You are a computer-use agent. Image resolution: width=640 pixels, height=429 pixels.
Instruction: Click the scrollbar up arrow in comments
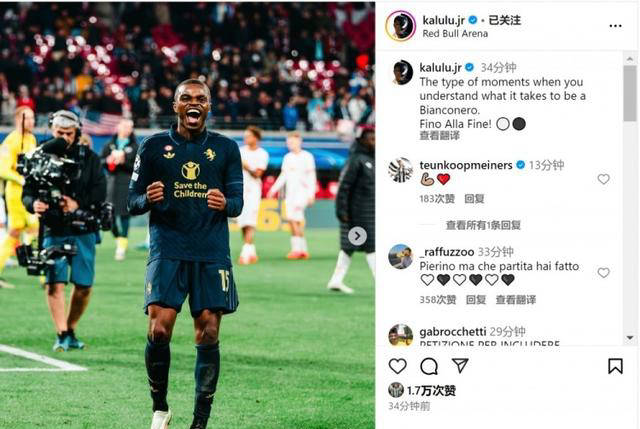[x=629, y=59]
